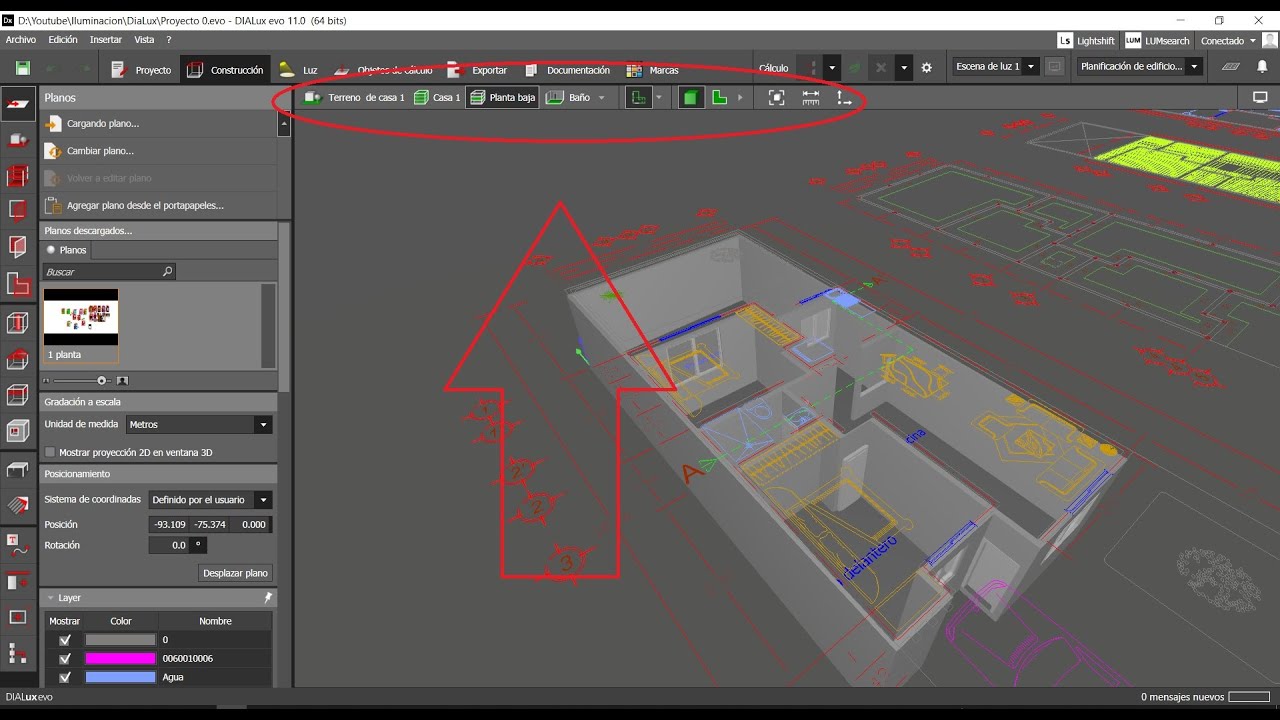Click Cambiar plano
Image resolution: width=1280 pixels, height=720 pixels.
(x=100, y=151)
